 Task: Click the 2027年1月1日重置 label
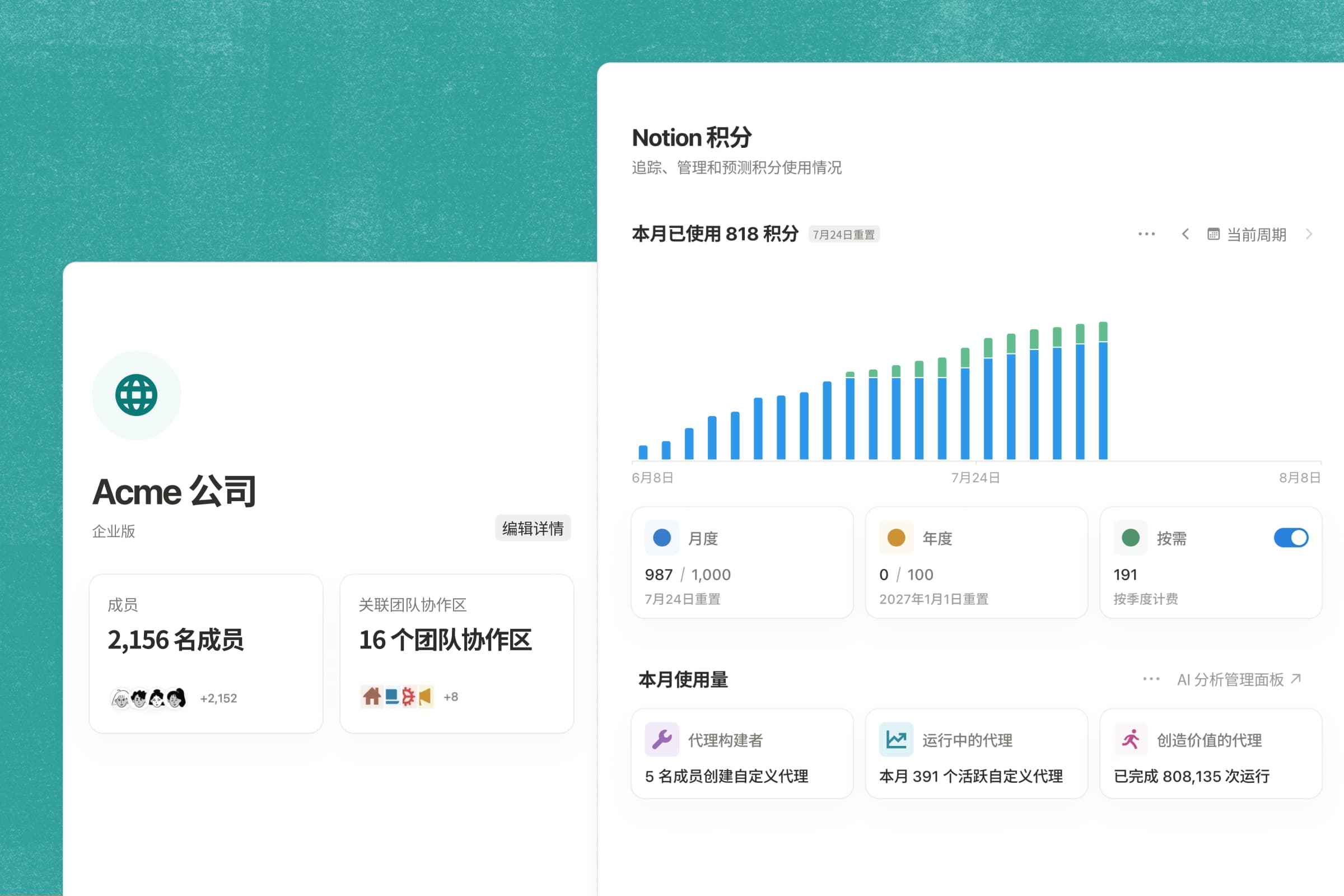[x=933, y=599]
